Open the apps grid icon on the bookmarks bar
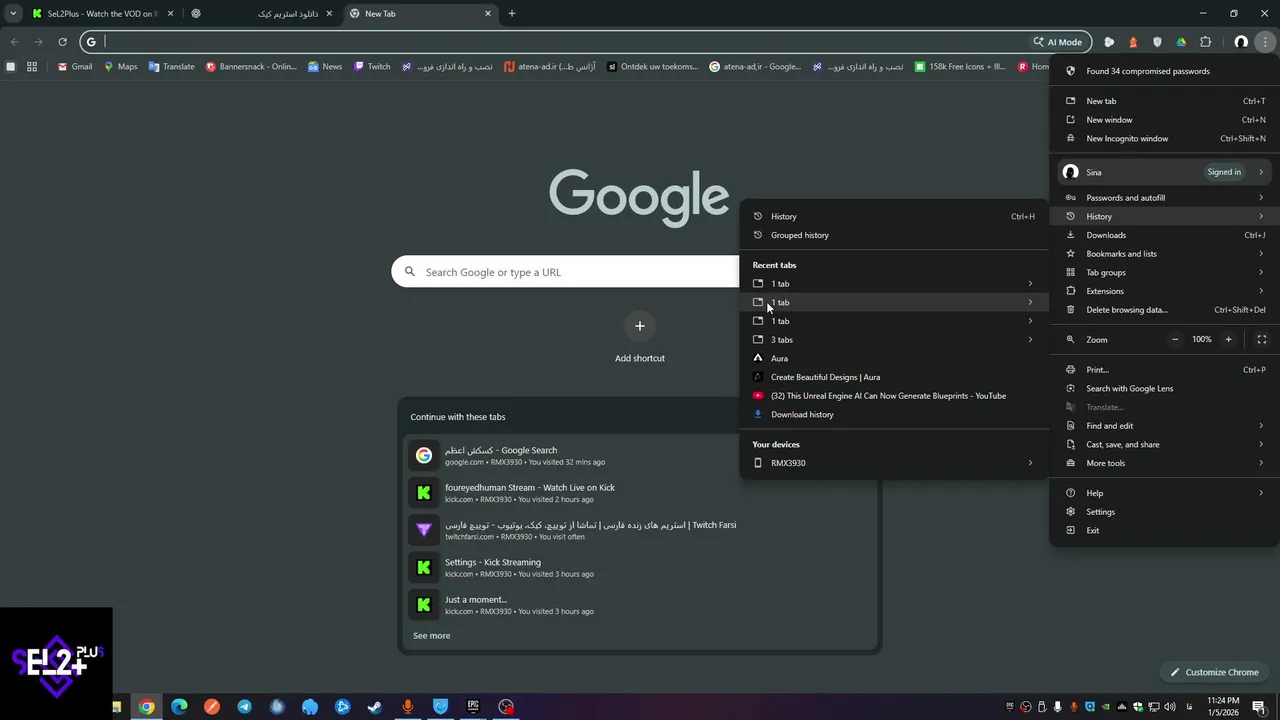Screen dimensions: 1280x720 coord(32,67)
